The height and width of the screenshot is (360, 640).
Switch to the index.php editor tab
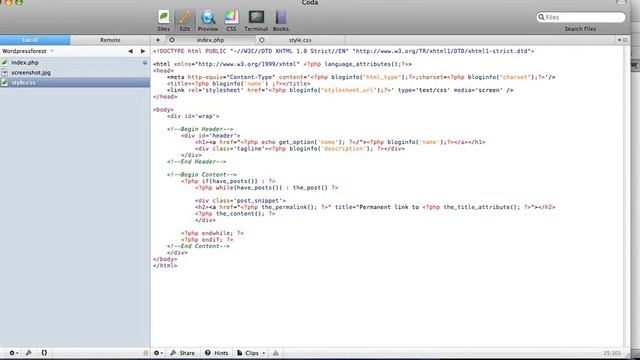(210, 40)
